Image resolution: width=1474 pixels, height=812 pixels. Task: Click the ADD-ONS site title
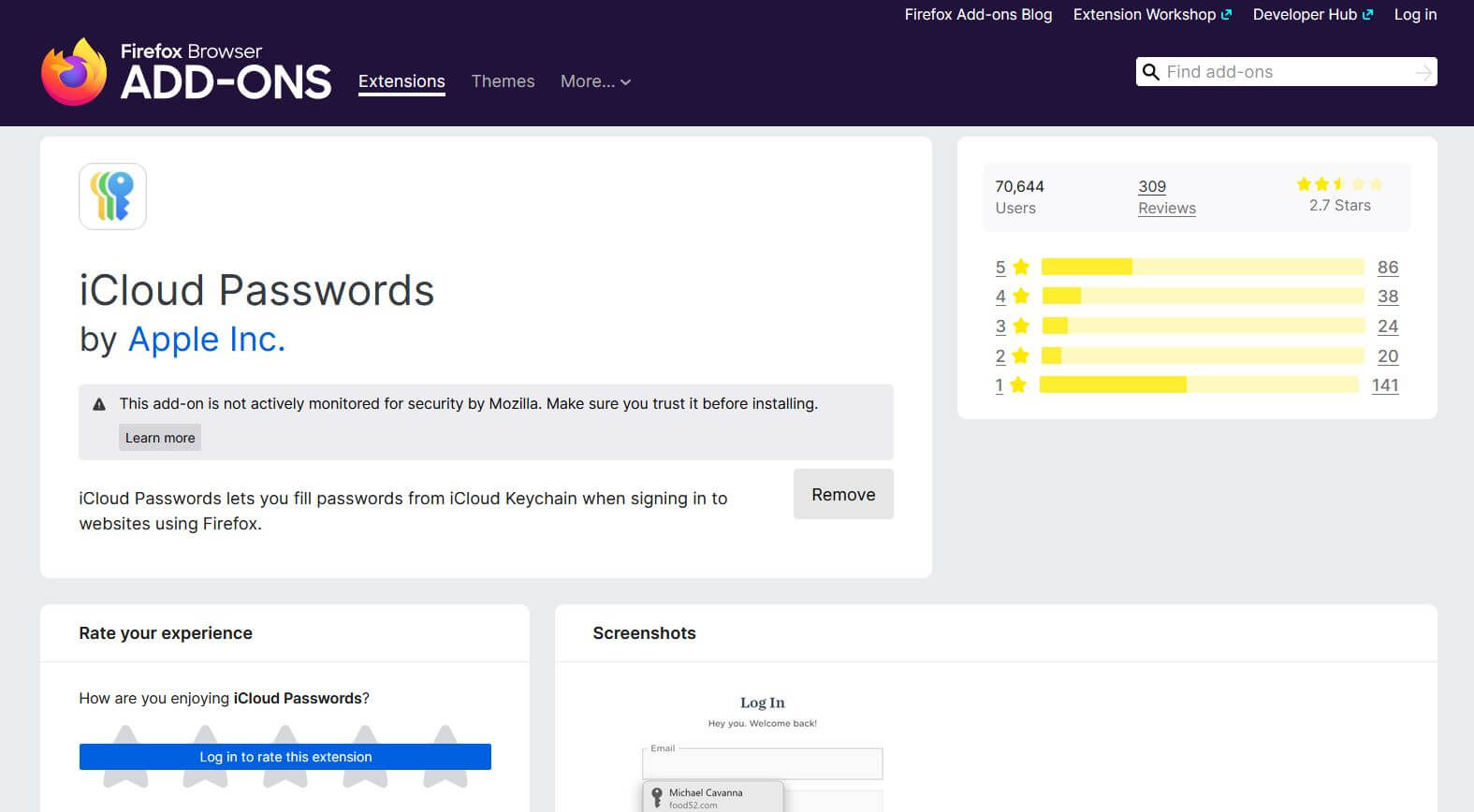pyautogui.click(x=226, y=82)
